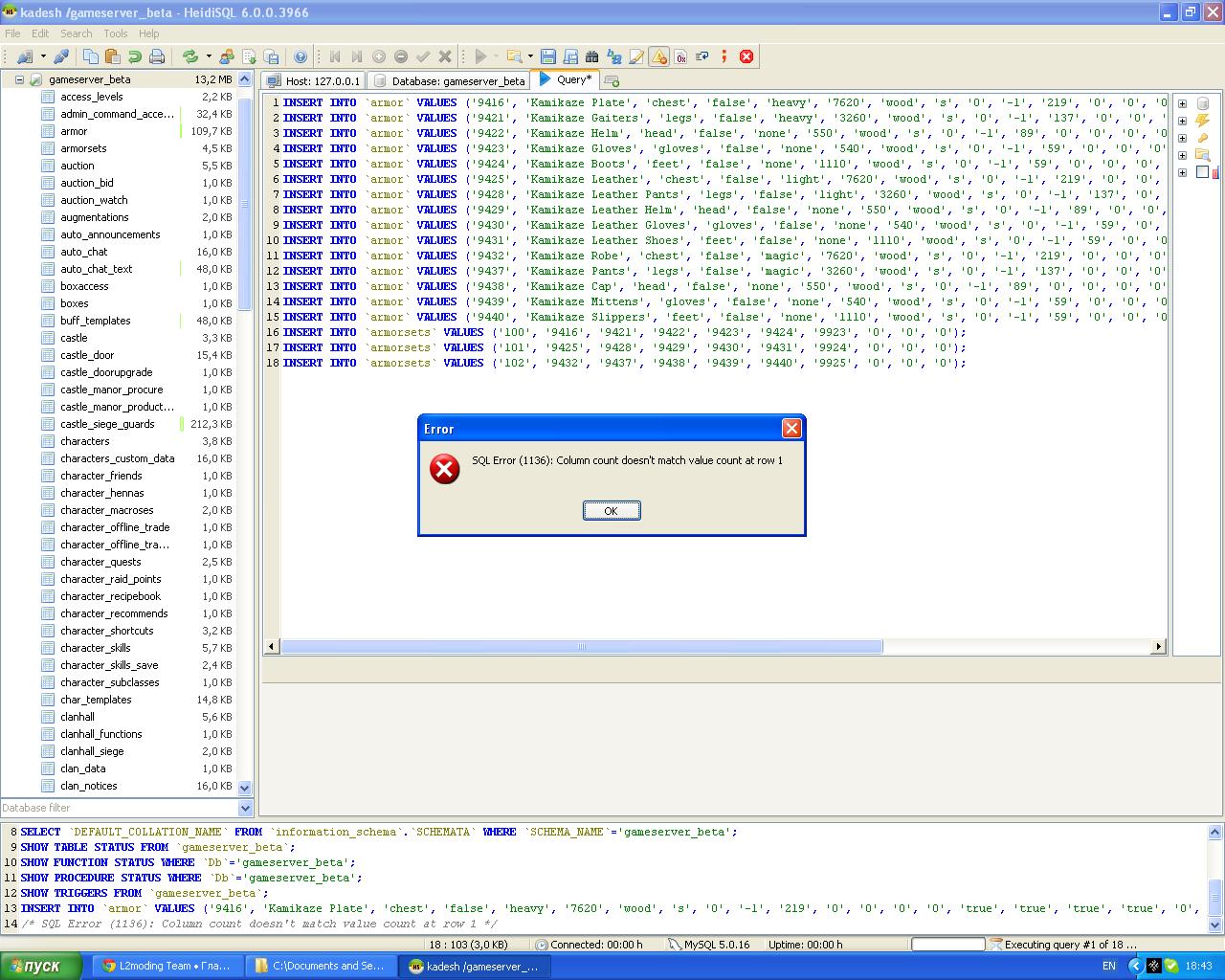Click the Print icon
Image resolution: width=1225 pixels, height=980 pixels.
[157, 56]
